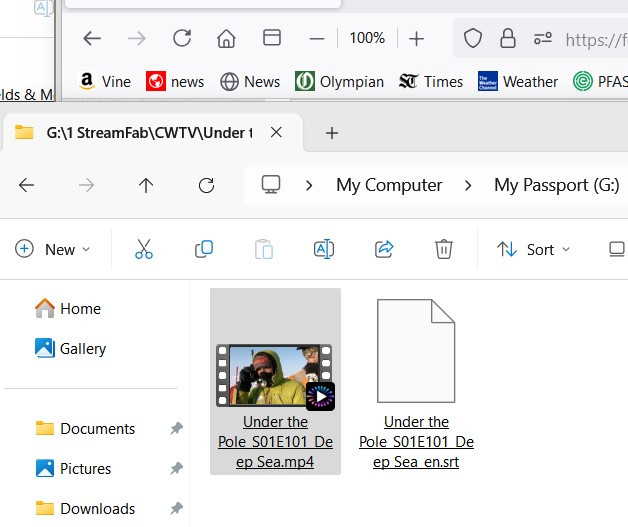The width and height of the screenshot is (628, 527).
Task: Select My Passport (G:) breadcrumb
Action: coord(557,185)
